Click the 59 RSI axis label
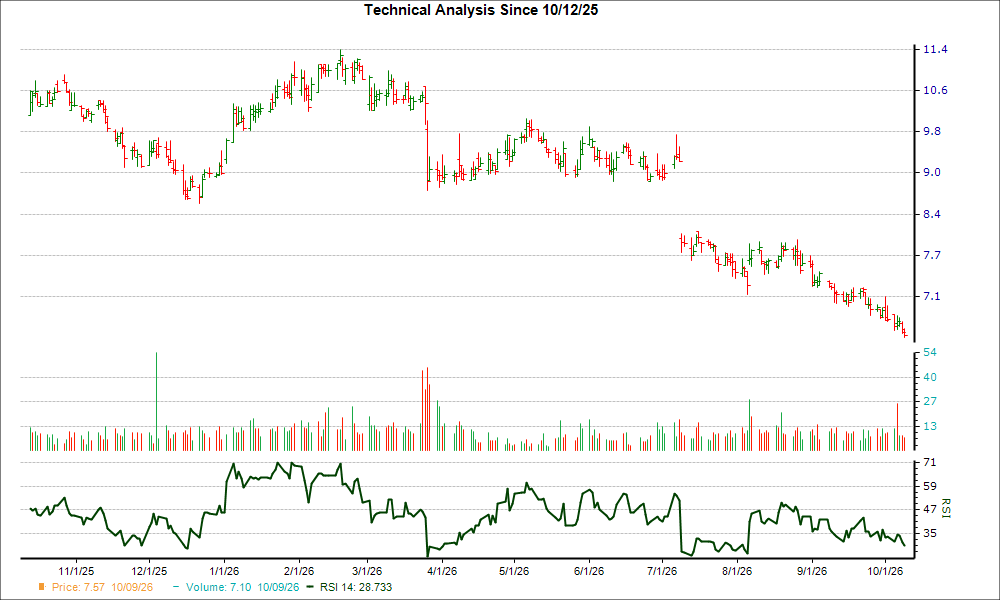The width and height of the screenshot is (1000, 600). [930, 487]
